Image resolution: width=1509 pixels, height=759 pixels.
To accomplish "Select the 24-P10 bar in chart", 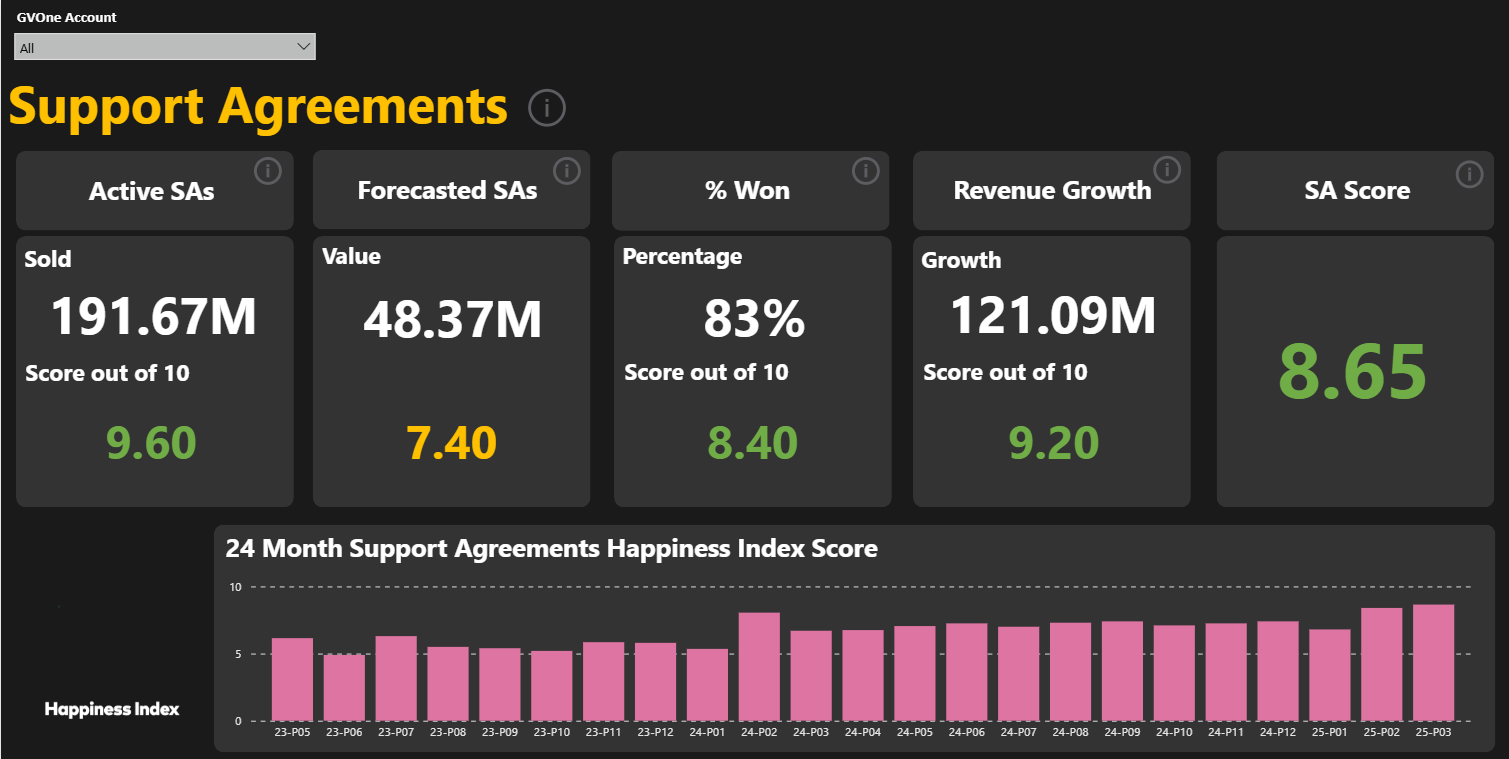I will (1175, 673).
